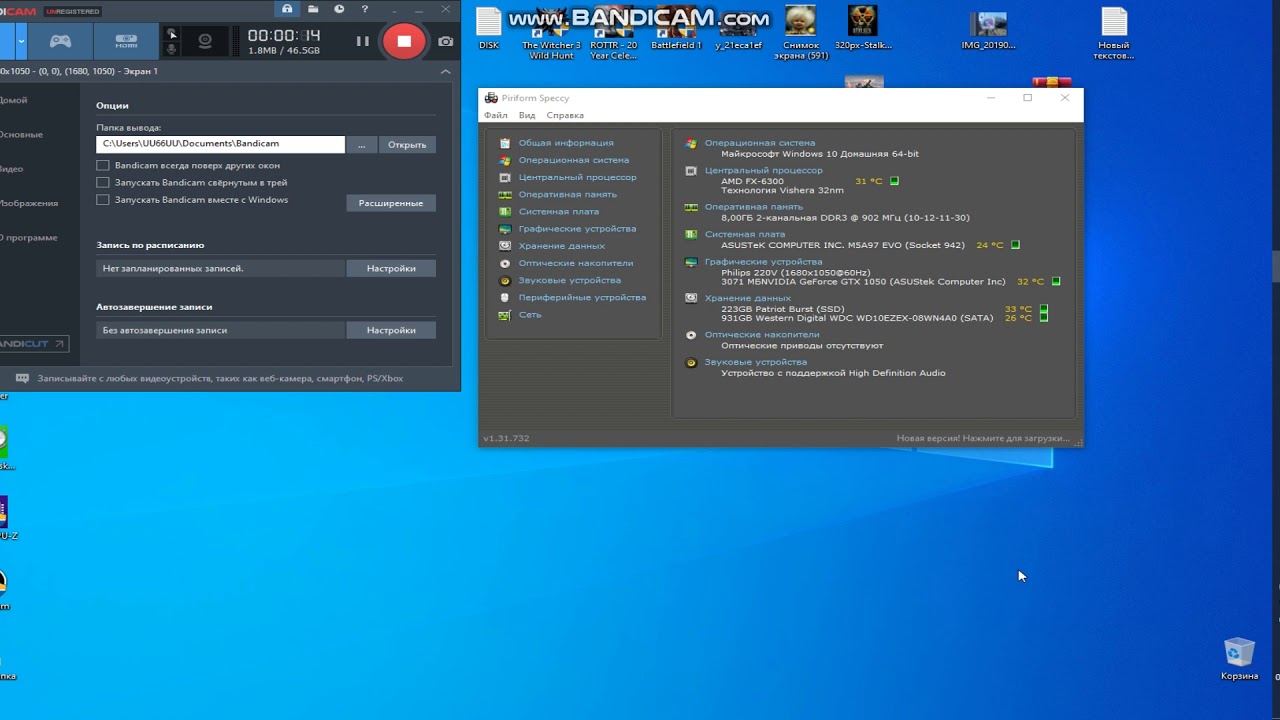Click the GPU temperature indicator next to 32 °C

tap(1056, 282)
